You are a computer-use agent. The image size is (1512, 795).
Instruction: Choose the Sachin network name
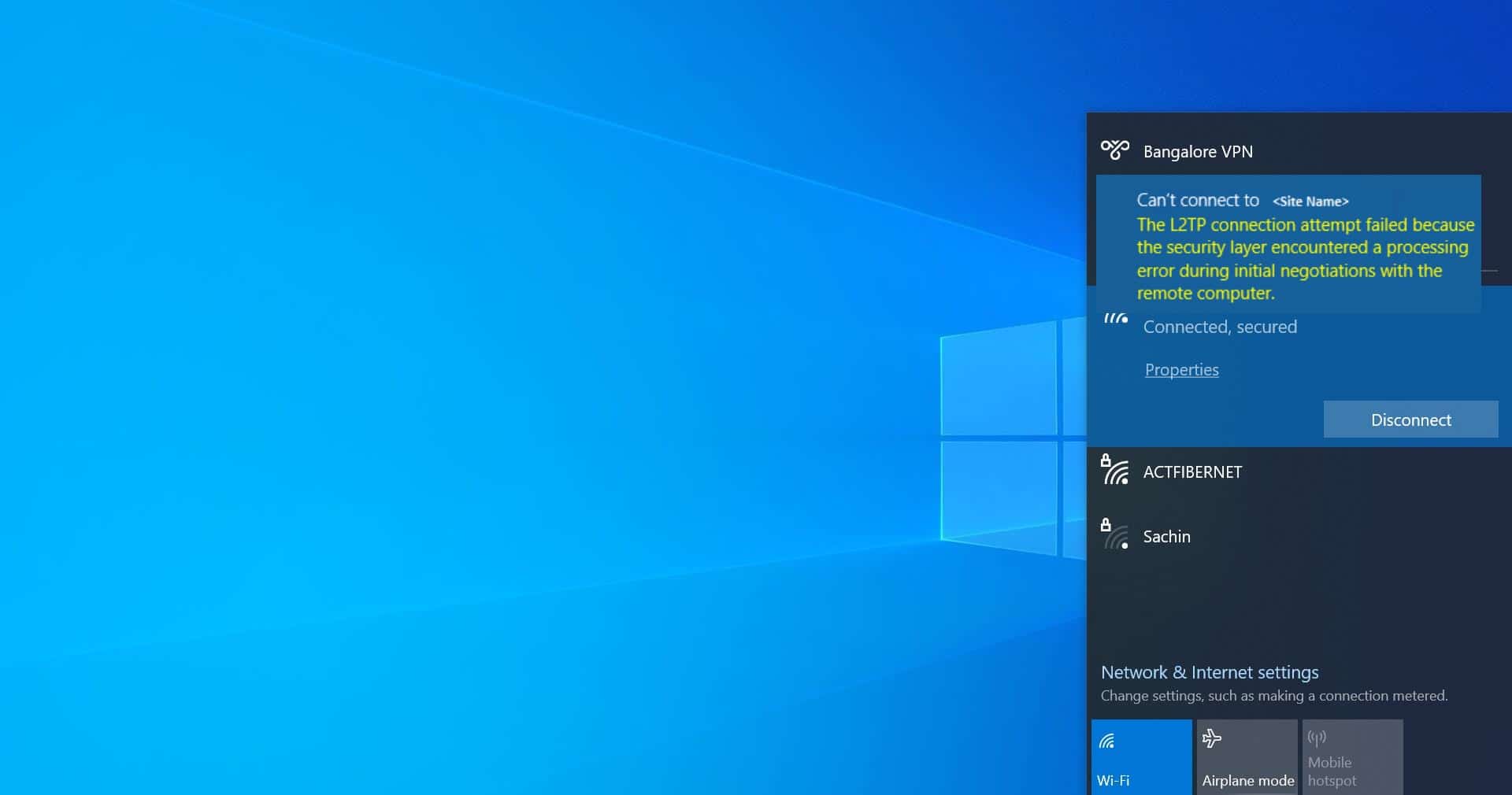[1166, 537]
